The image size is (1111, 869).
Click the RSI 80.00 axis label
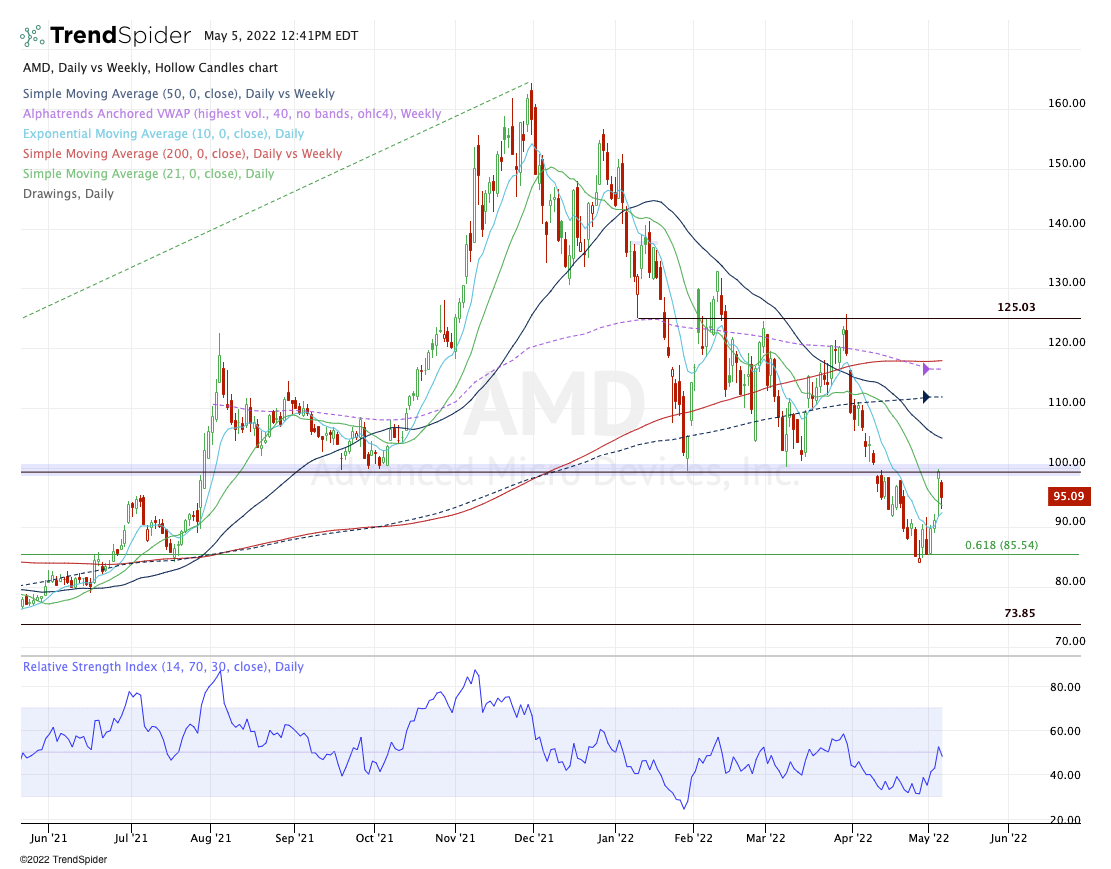click(1065, 687)
